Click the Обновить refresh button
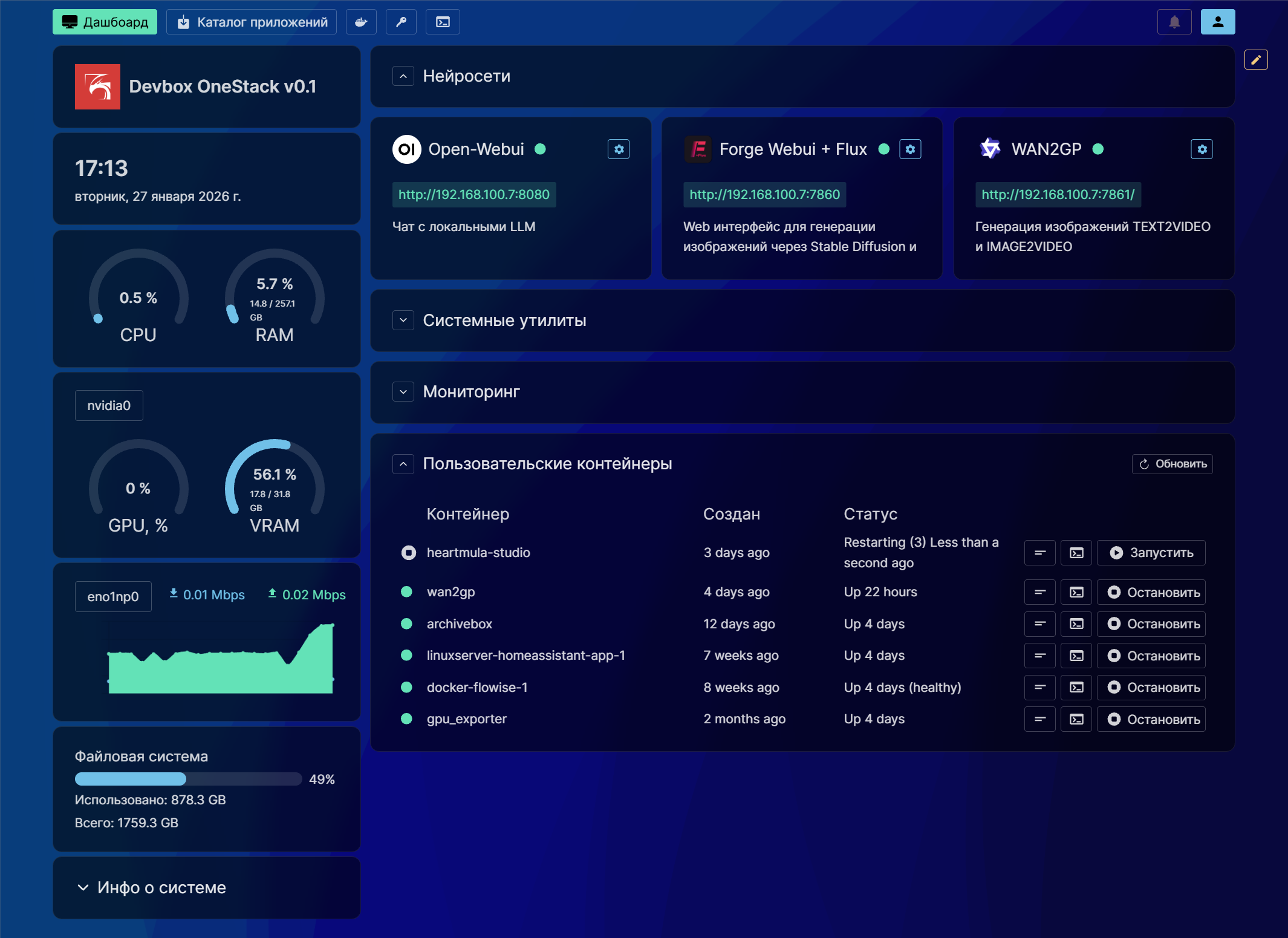 [x=1172, y=464]
